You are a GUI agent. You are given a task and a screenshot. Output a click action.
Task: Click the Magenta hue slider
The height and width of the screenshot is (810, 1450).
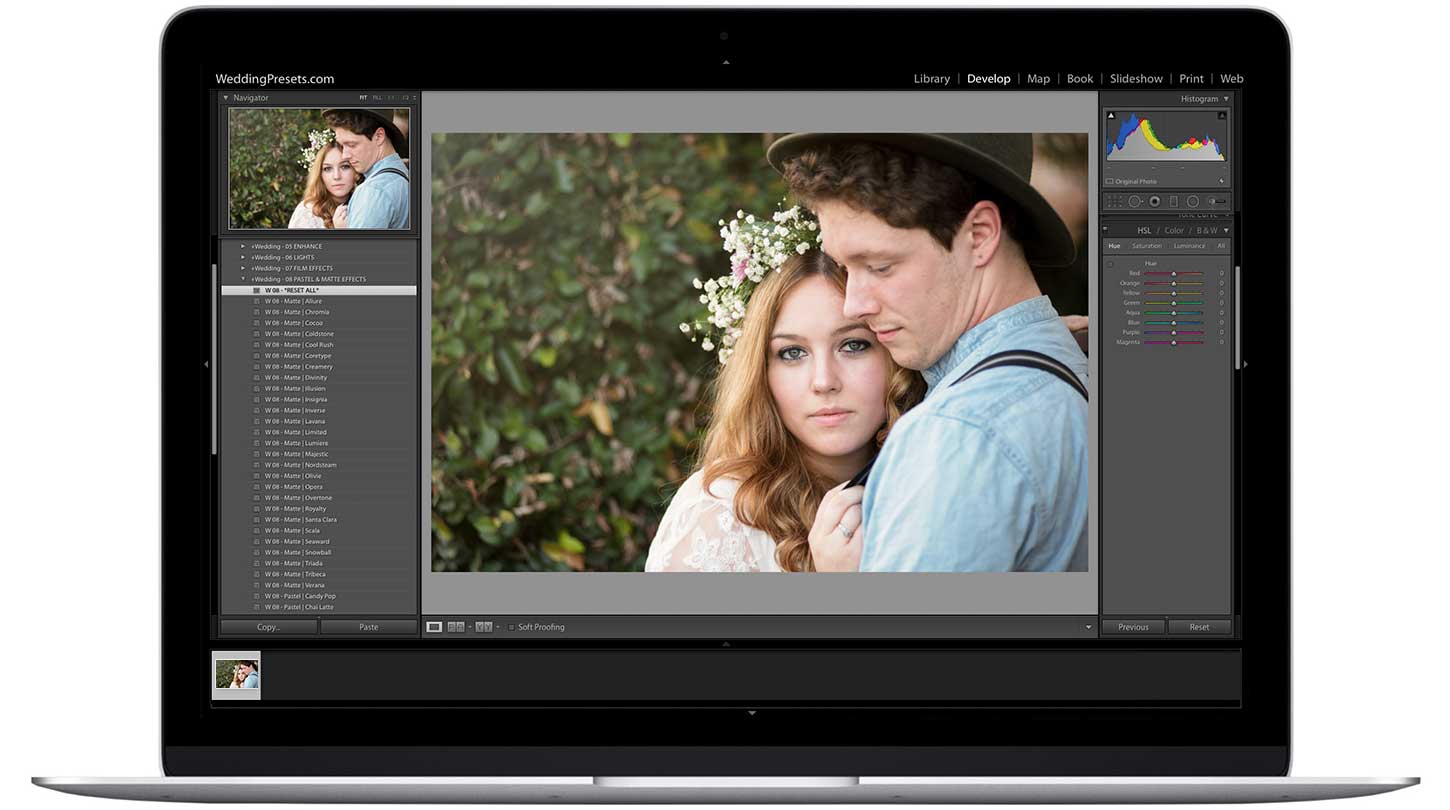point(1173,342)
